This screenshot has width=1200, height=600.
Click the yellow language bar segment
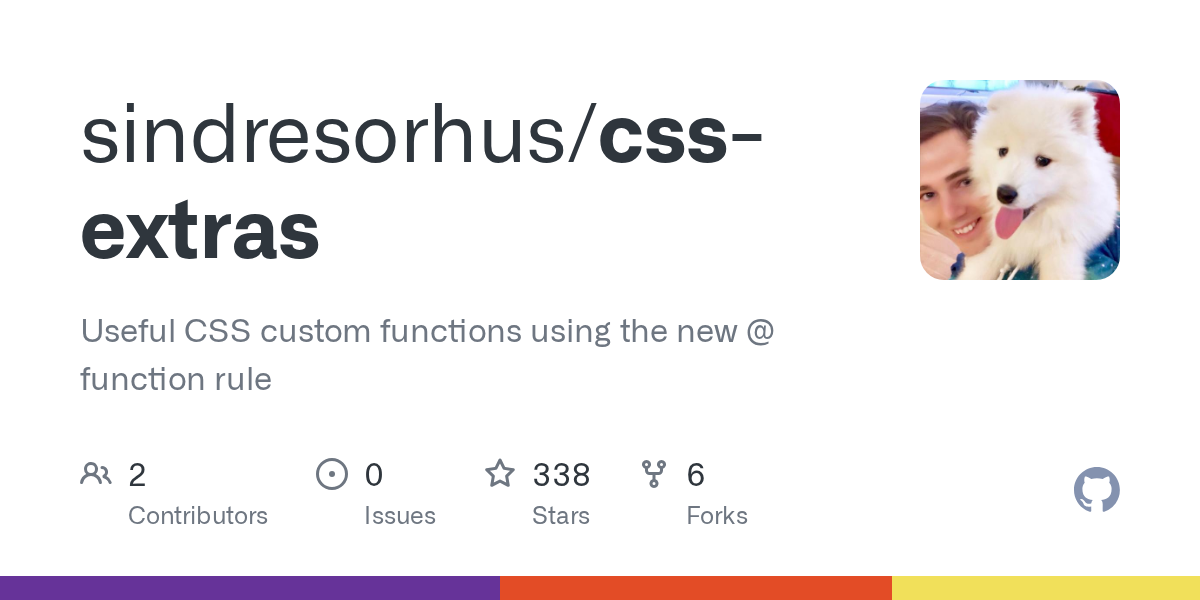1046,588
